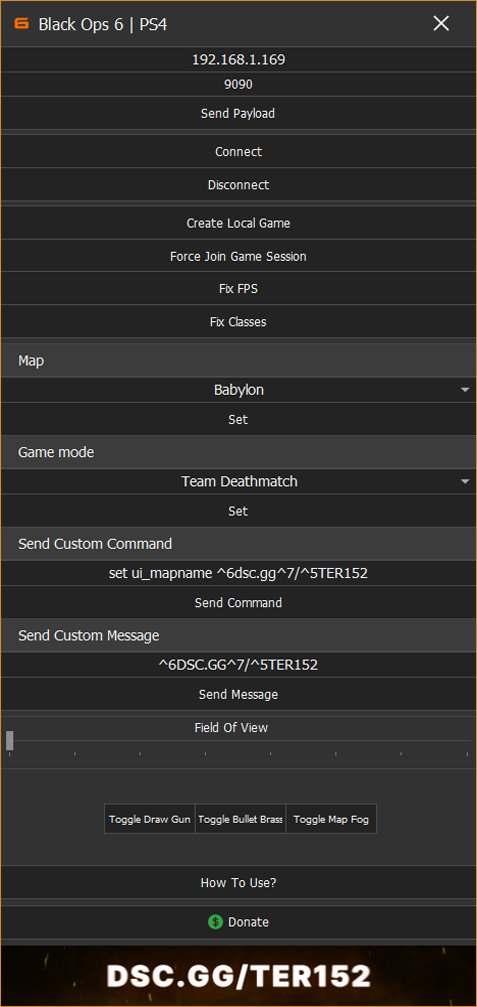Open the How To Use? help

pos(238,883)
